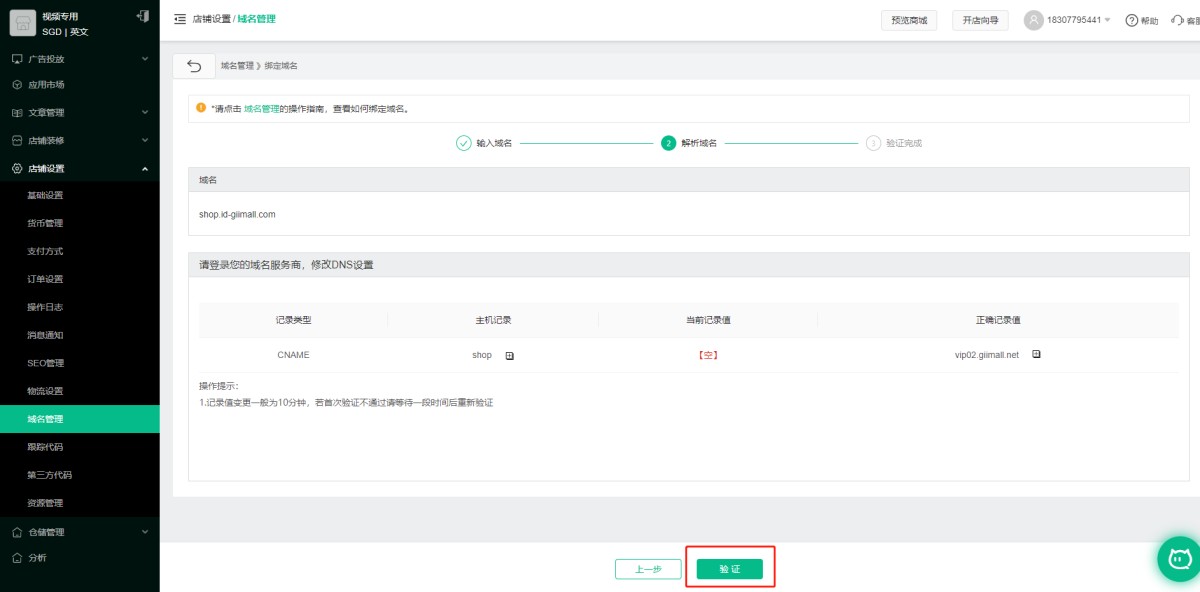Click the green 验证 button
Image resolution: width=1200 pixels, height=592 pixels.
tap(729, 569)
